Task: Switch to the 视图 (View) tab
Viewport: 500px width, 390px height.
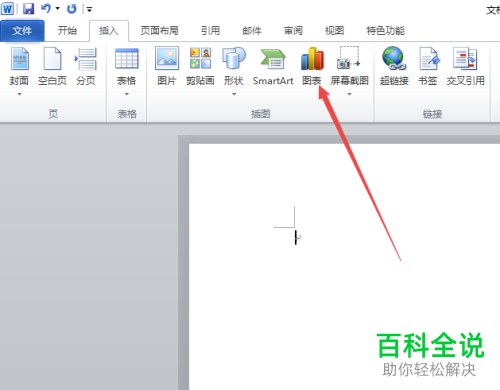Action: click(335, 31)
